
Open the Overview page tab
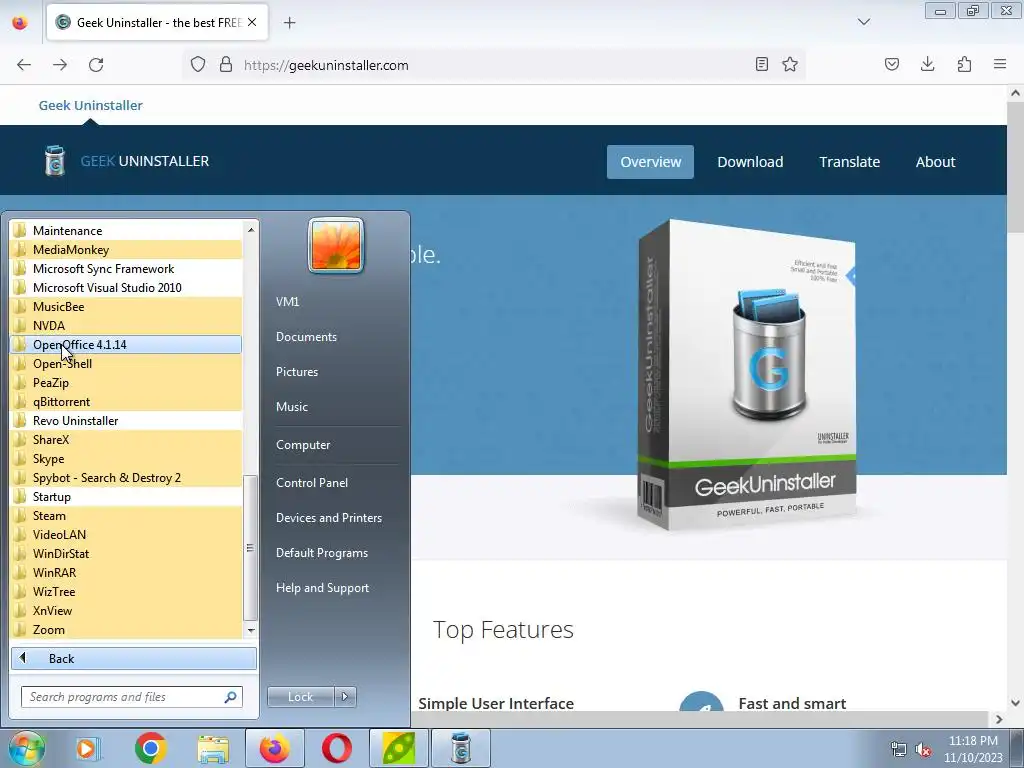point(650,162)
